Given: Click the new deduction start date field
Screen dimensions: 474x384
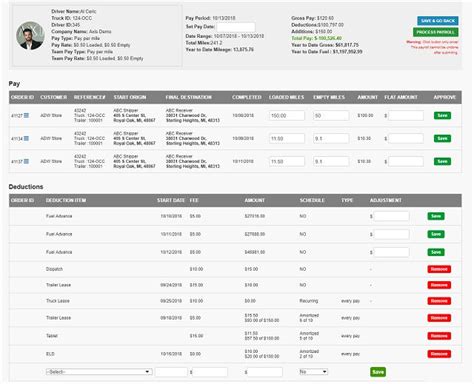Looking at the screenshot, I should (x=171, y=372).
